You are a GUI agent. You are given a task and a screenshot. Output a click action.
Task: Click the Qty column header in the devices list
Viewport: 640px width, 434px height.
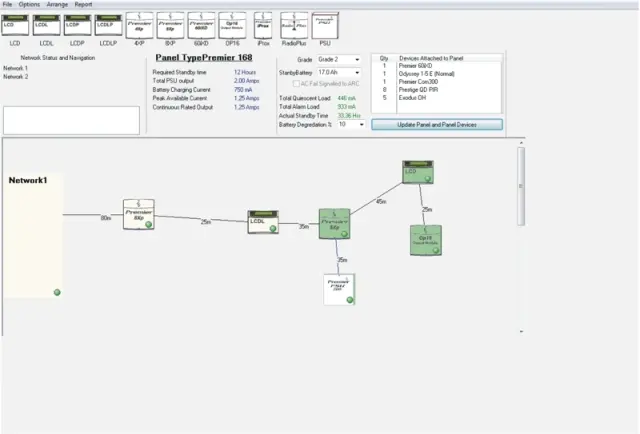pyautogui.click(x=384, y=58)
